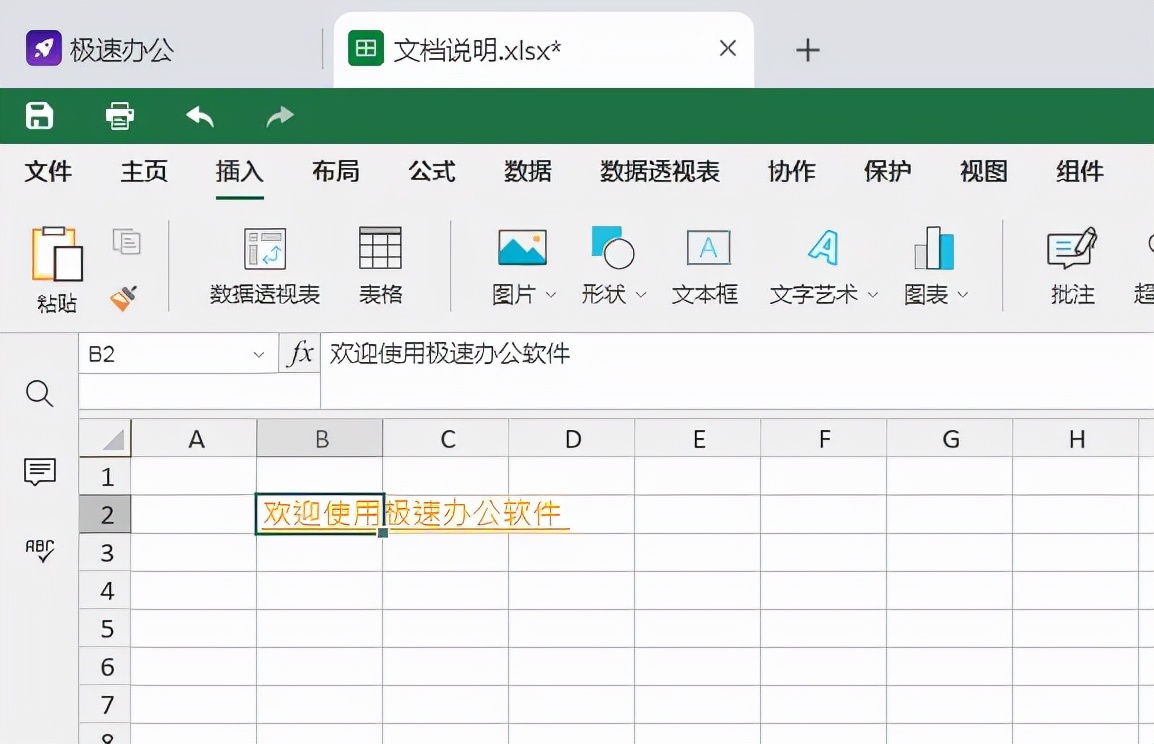Screen dimensions: 1154x744
Task: Add a 批注 (comment)
Action: tap(1071, 265)
